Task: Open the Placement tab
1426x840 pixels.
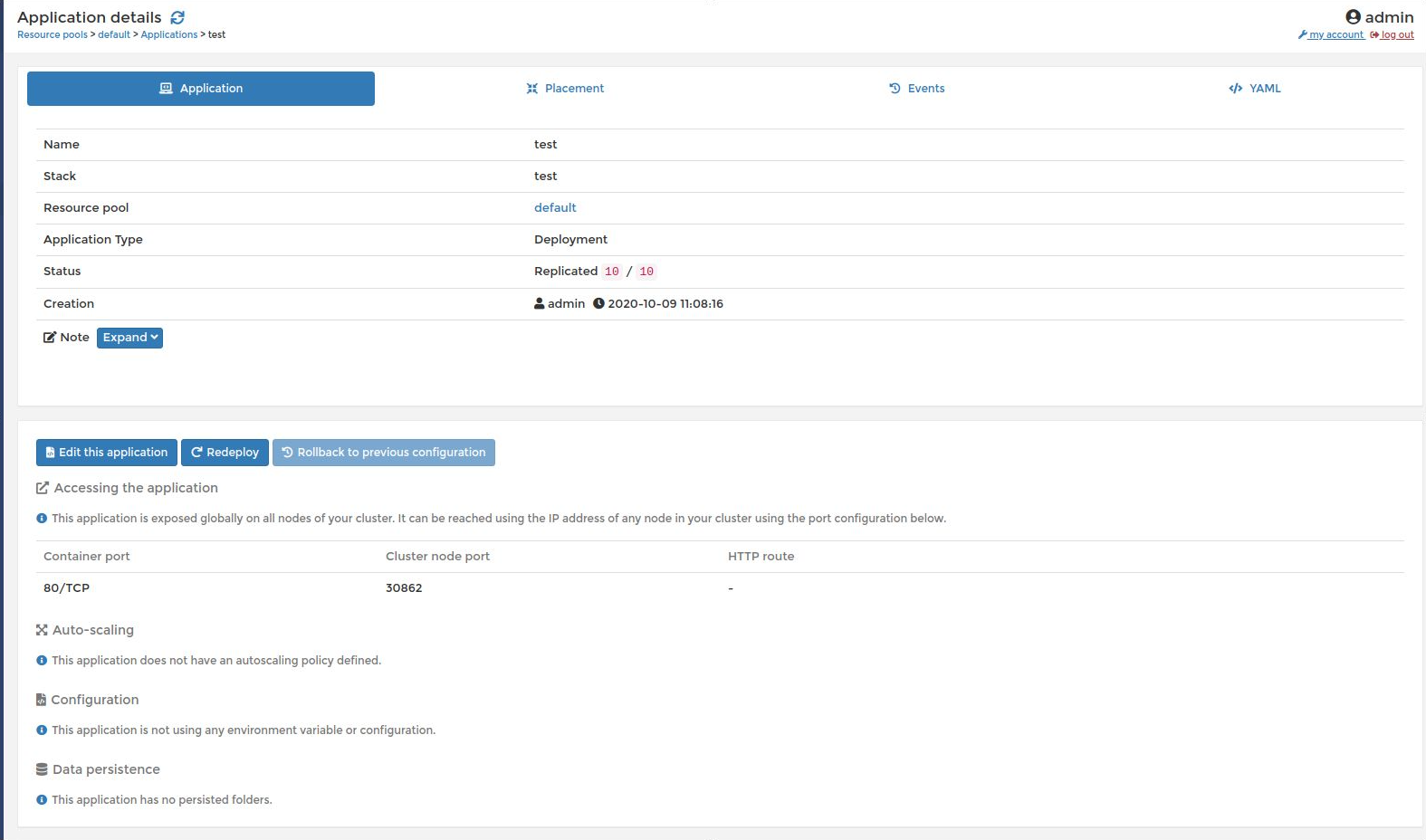Action: pos(565,89)
